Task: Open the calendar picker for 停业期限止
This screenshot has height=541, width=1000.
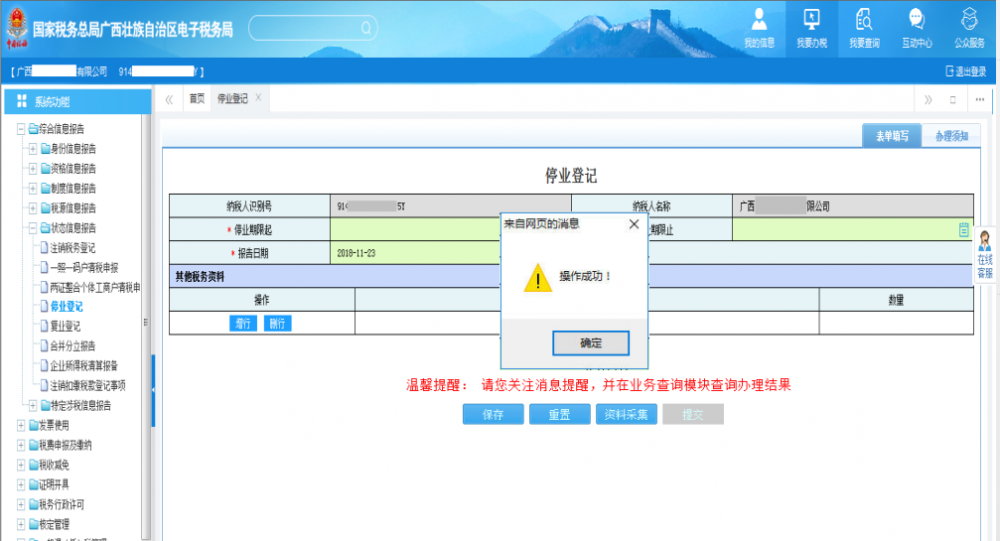Action: coord(964,230)
